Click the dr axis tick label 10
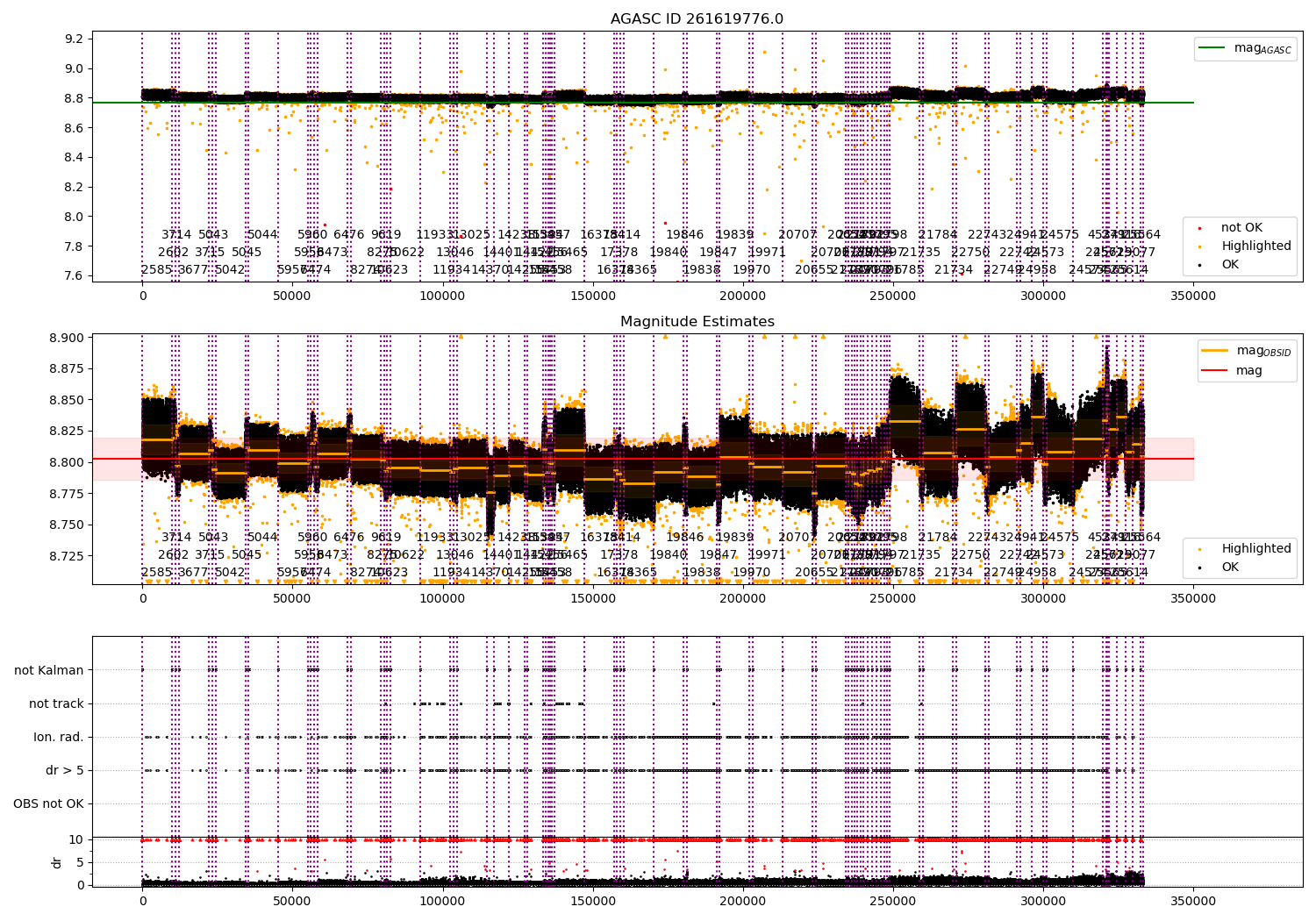The height and width of the screenshot is (921, 1316). [x=77, y=839]
